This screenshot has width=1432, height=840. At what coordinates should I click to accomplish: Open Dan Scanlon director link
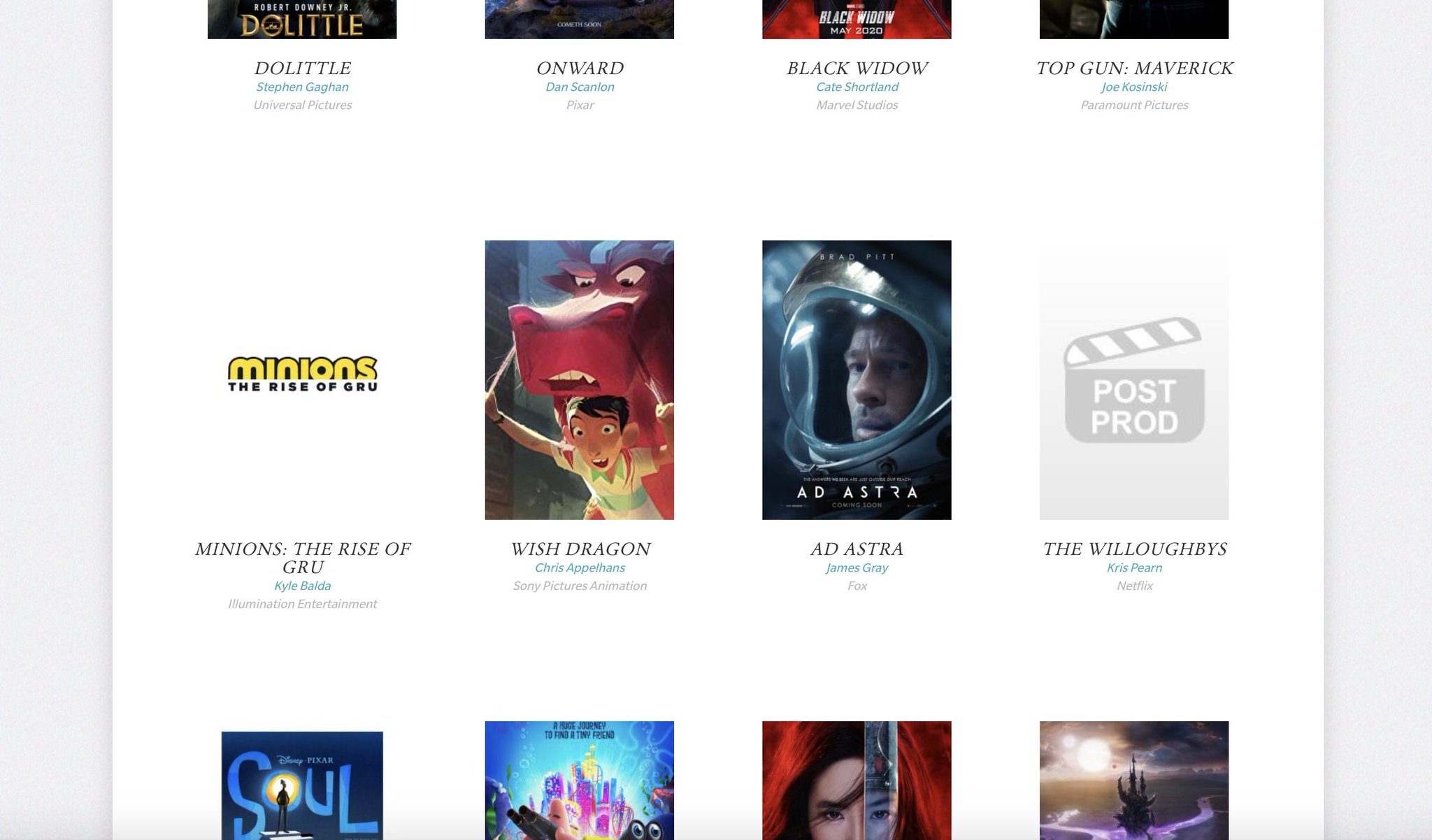tap(580, 87)
